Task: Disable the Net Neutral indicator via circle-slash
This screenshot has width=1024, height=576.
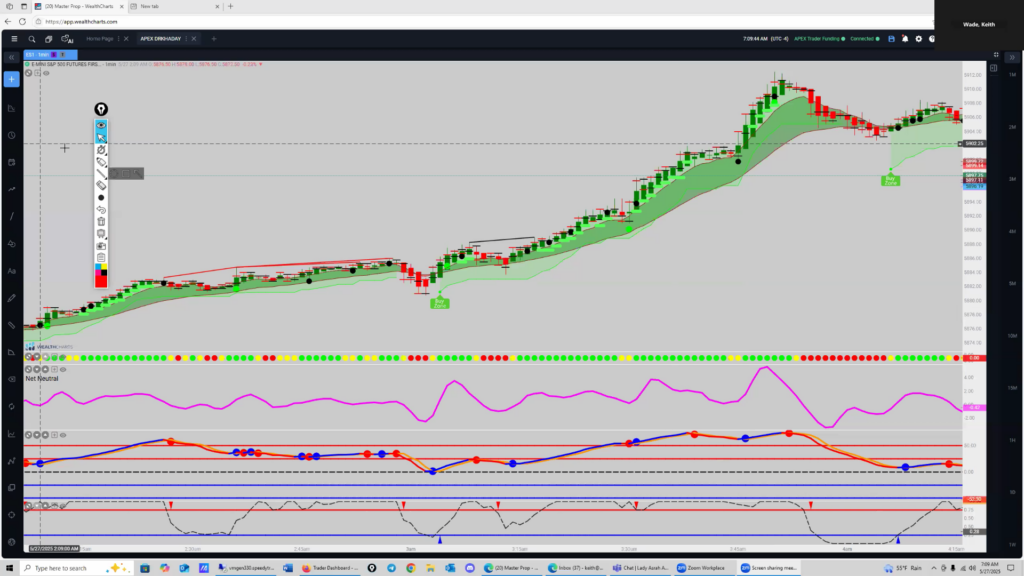Action: (28, 370)
